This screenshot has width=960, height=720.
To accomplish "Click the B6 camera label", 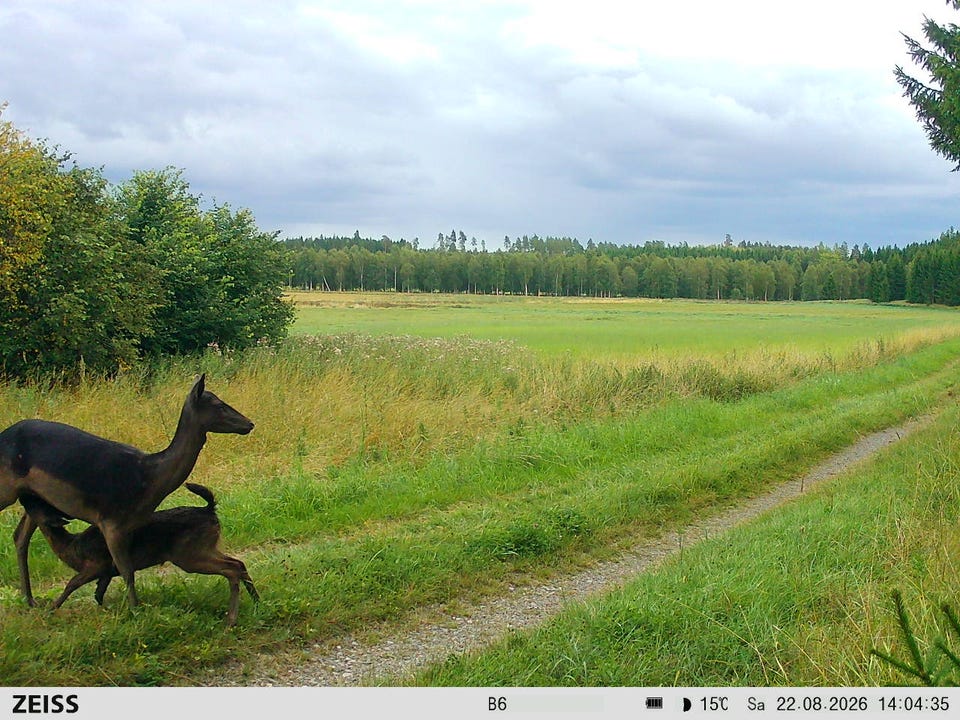I will coord(497,704).
